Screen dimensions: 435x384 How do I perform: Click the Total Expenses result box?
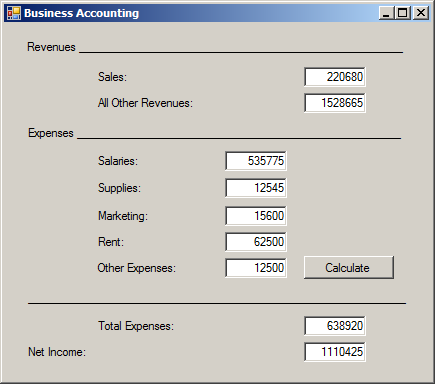pyautogui.click(x=335, y=326)
